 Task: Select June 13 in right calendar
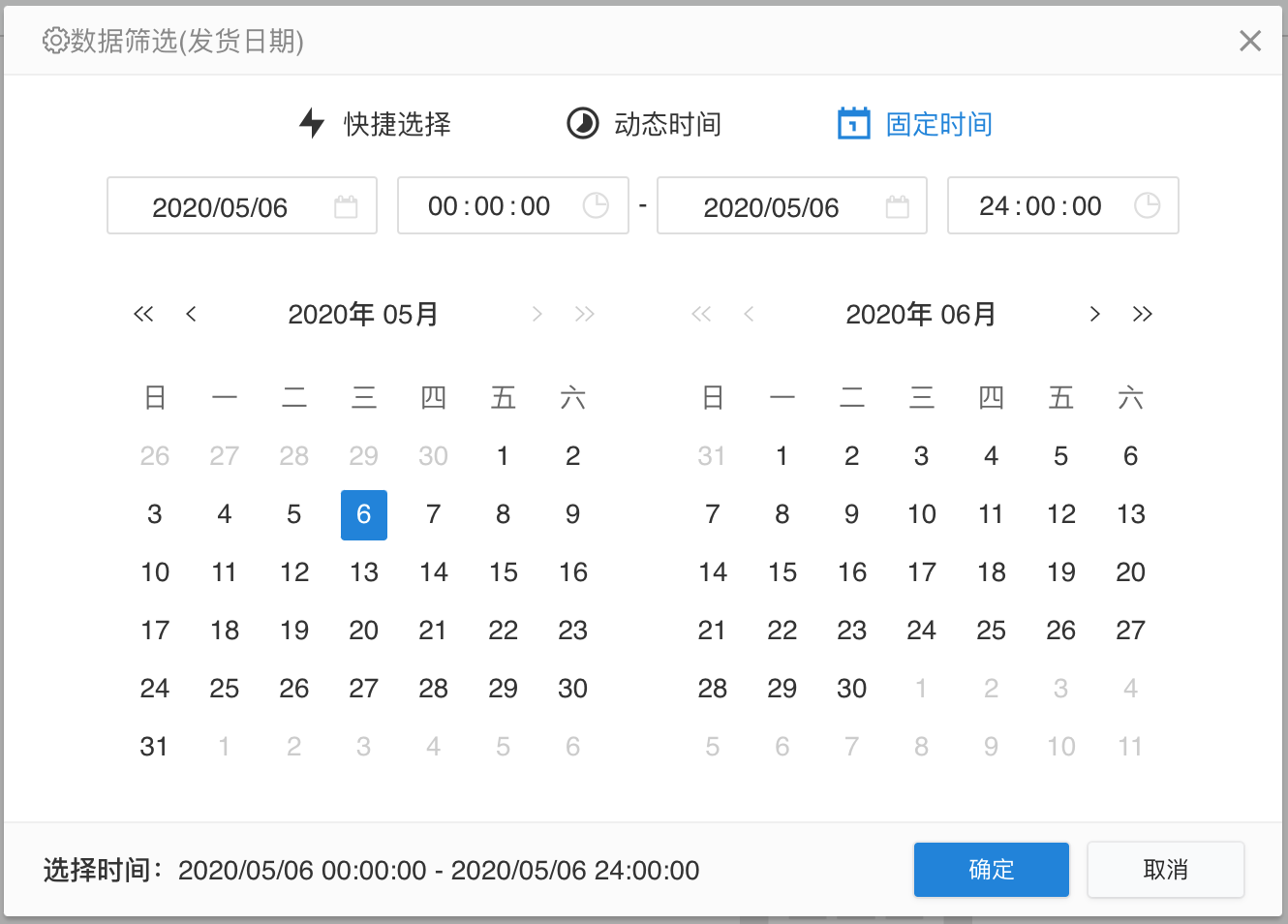pyautogui.click(x=1130, y=514)
